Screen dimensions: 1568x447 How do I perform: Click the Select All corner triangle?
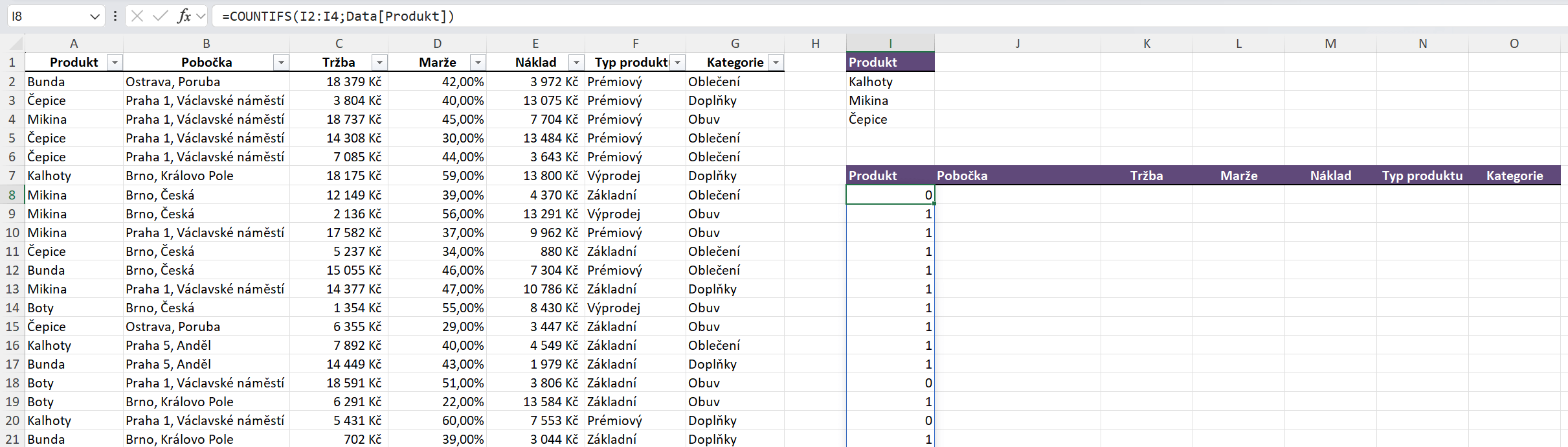16,44
